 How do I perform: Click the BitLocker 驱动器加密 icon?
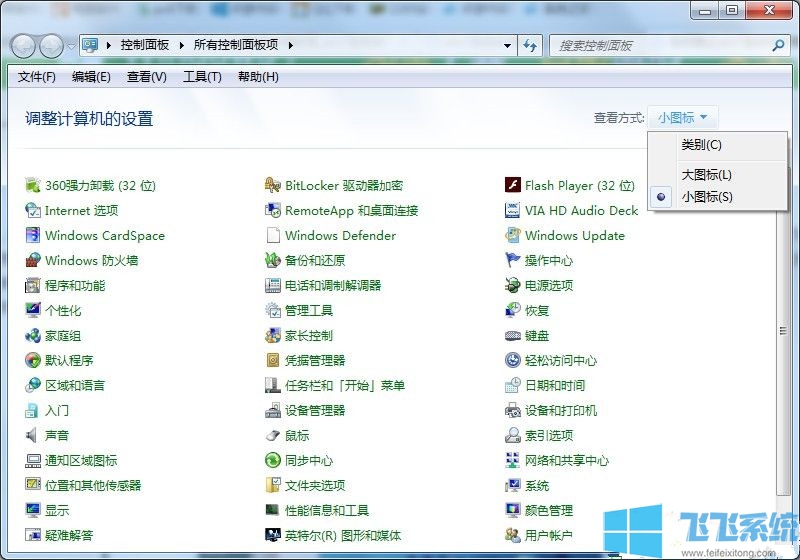pos(273,185)
